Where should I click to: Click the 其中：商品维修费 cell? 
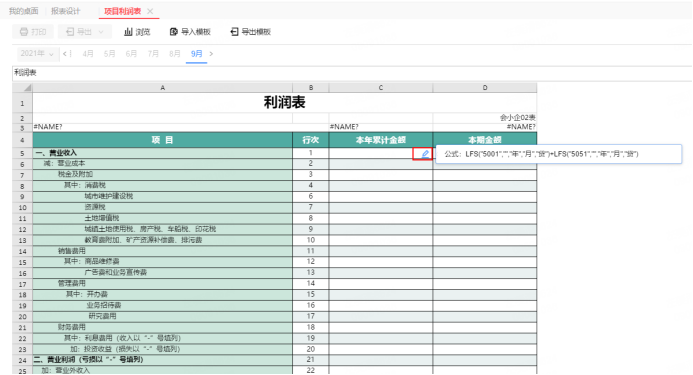(x=163, y=262)
